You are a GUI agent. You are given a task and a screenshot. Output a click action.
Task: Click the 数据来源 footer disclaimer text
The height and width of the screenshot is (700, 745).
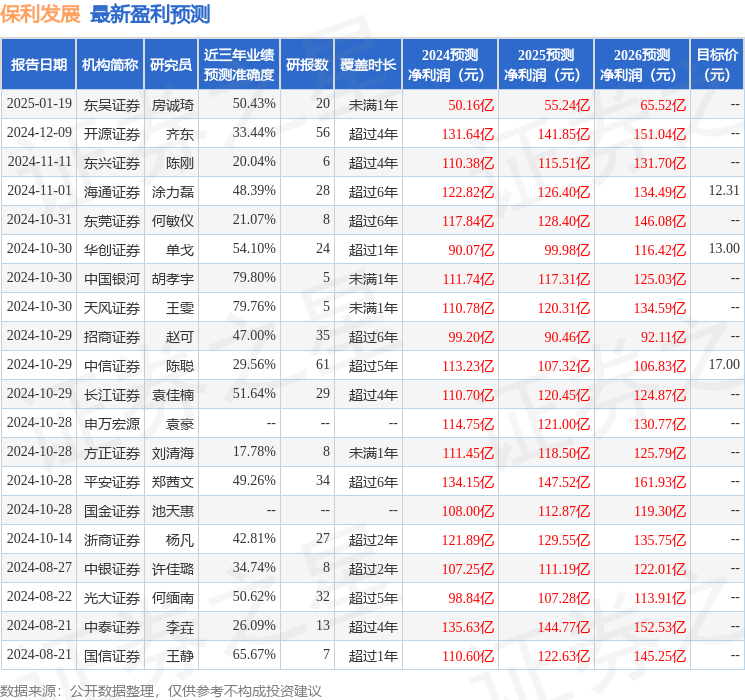[x=161, y=690]
